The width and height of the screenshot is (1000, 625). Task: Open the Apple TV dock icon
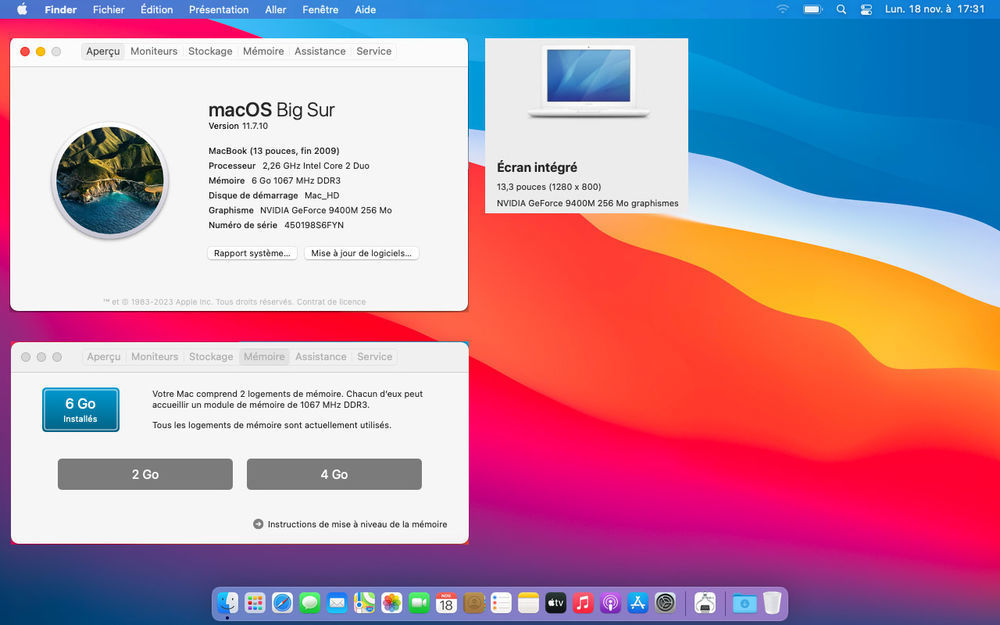[x=556, y=603]
